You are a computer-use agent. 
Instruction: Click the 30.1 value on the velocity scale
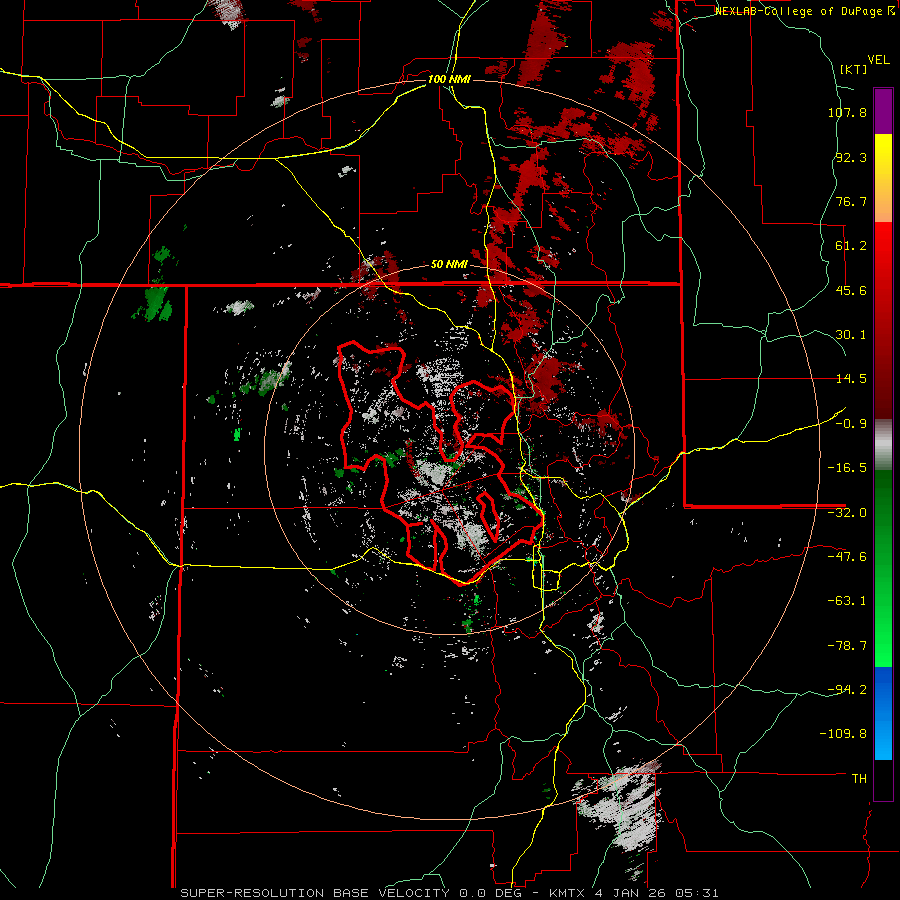pyautogui.click(x=851, y=335)
